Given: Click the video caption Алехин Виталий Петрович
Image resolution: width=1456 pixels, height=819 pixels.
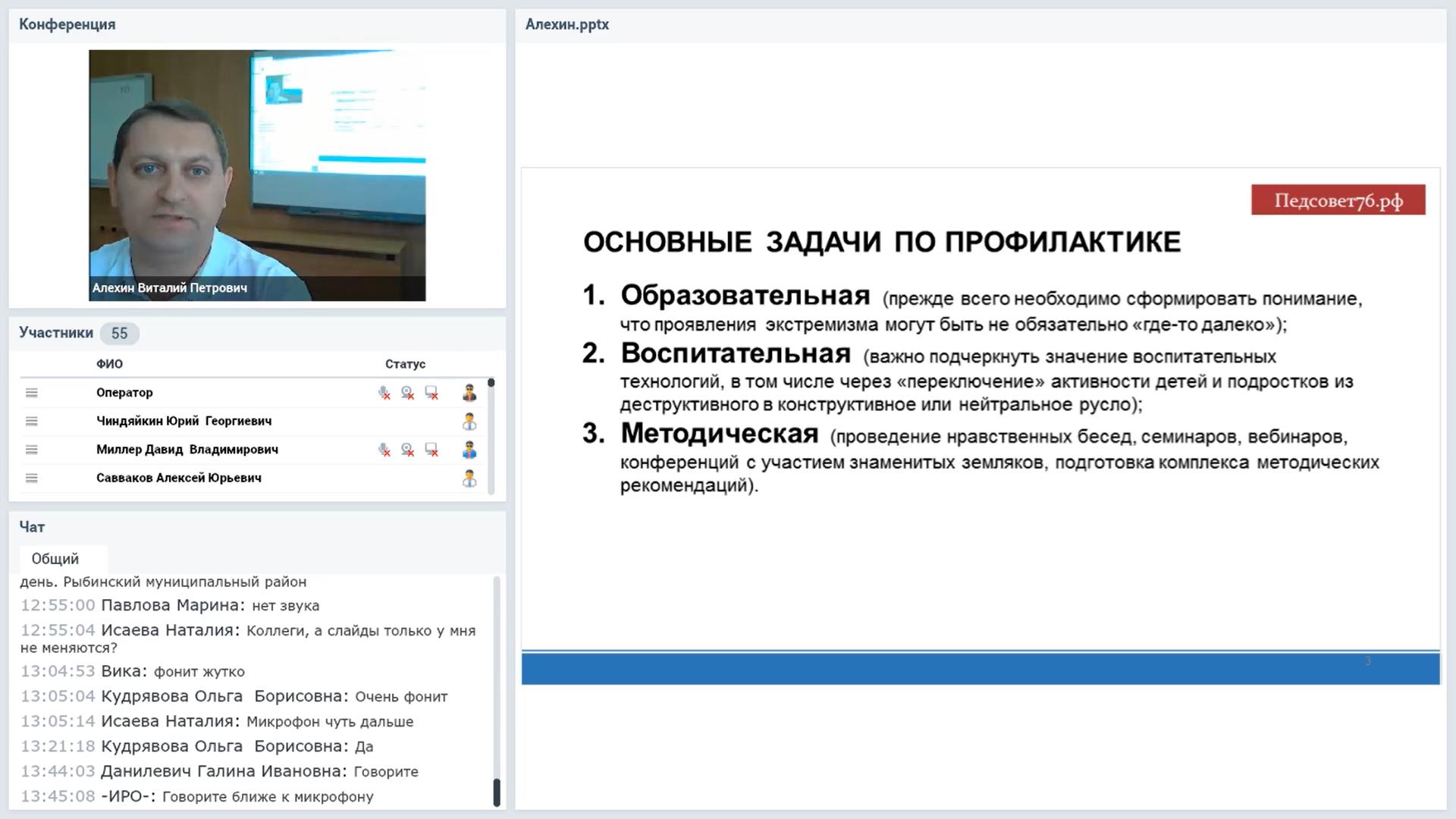Looking at the screenshot, I should 170,288.
